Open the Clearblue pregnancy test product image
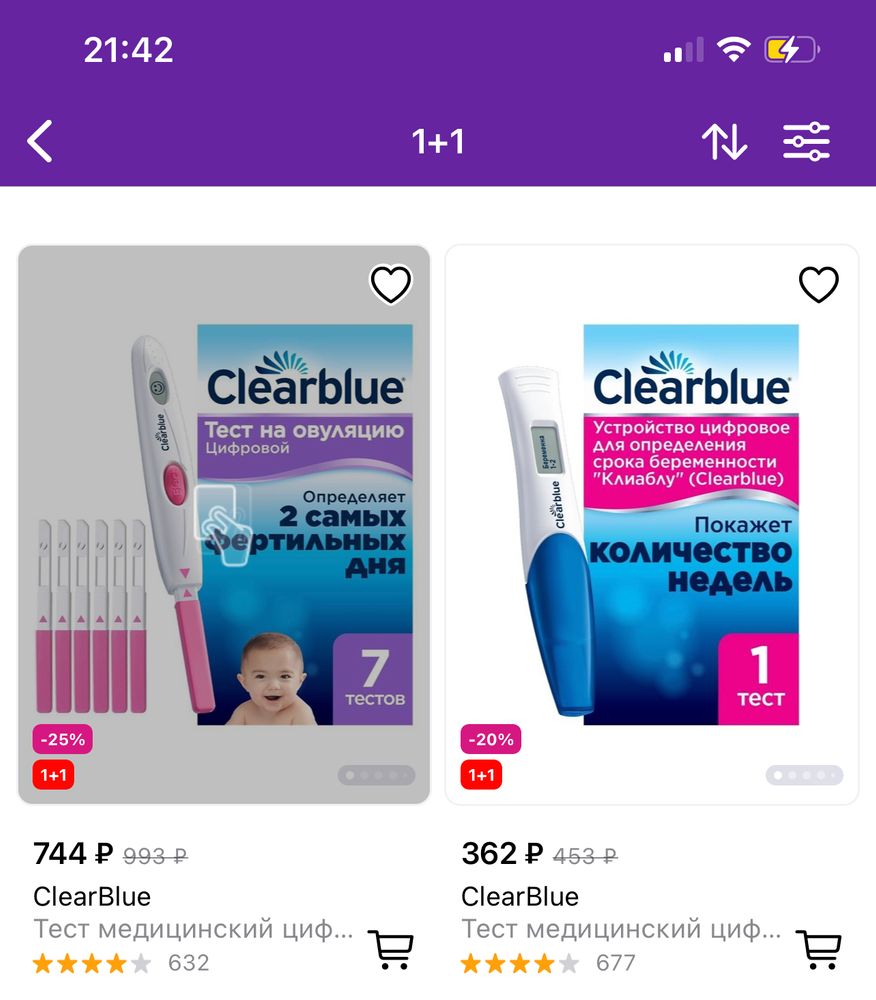The width and height of the screenshot is (876, 1000). tap(652, 524)
